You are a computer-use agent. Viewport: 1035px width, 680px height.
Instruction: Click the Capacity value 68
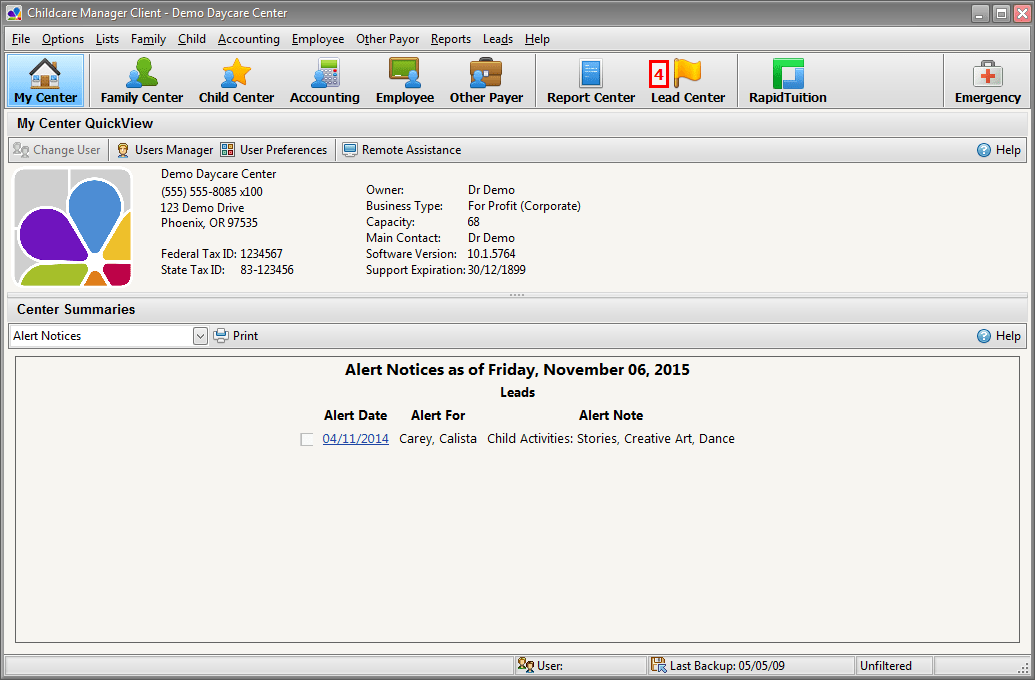pos(473,222)
